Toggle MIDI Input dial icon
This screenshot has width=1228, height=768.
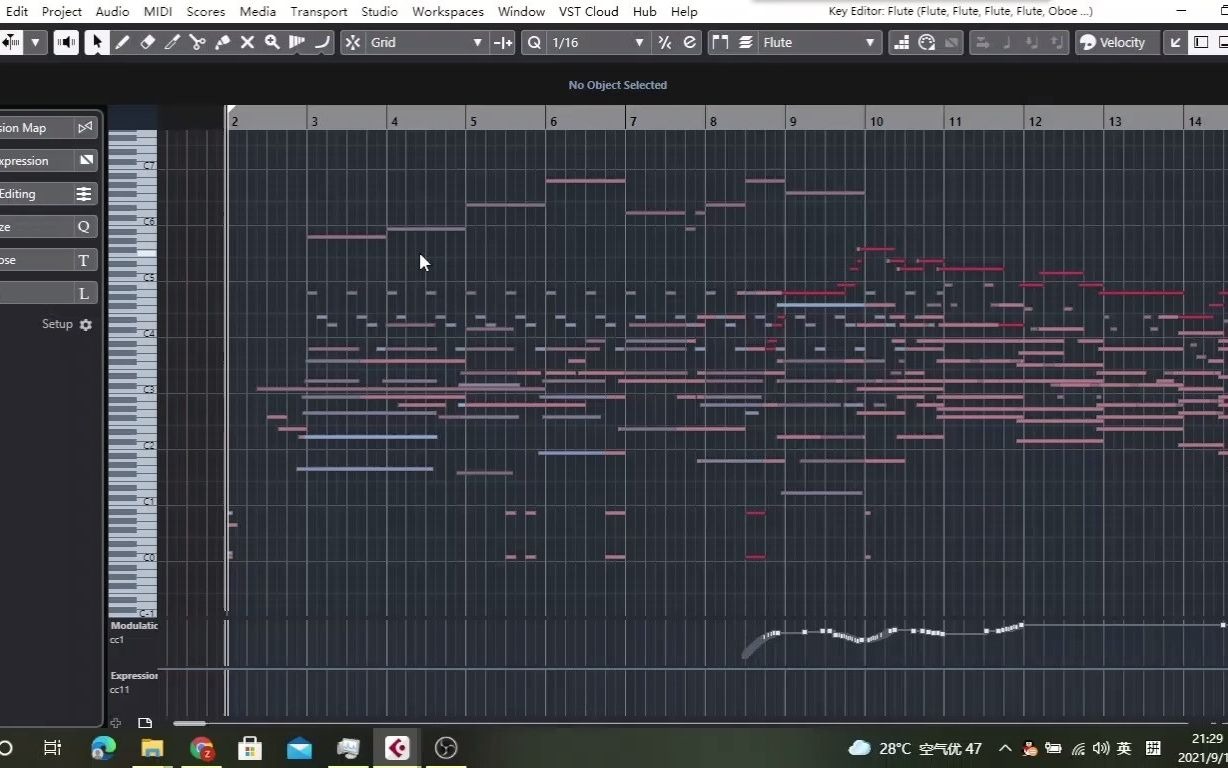point(926,42)
